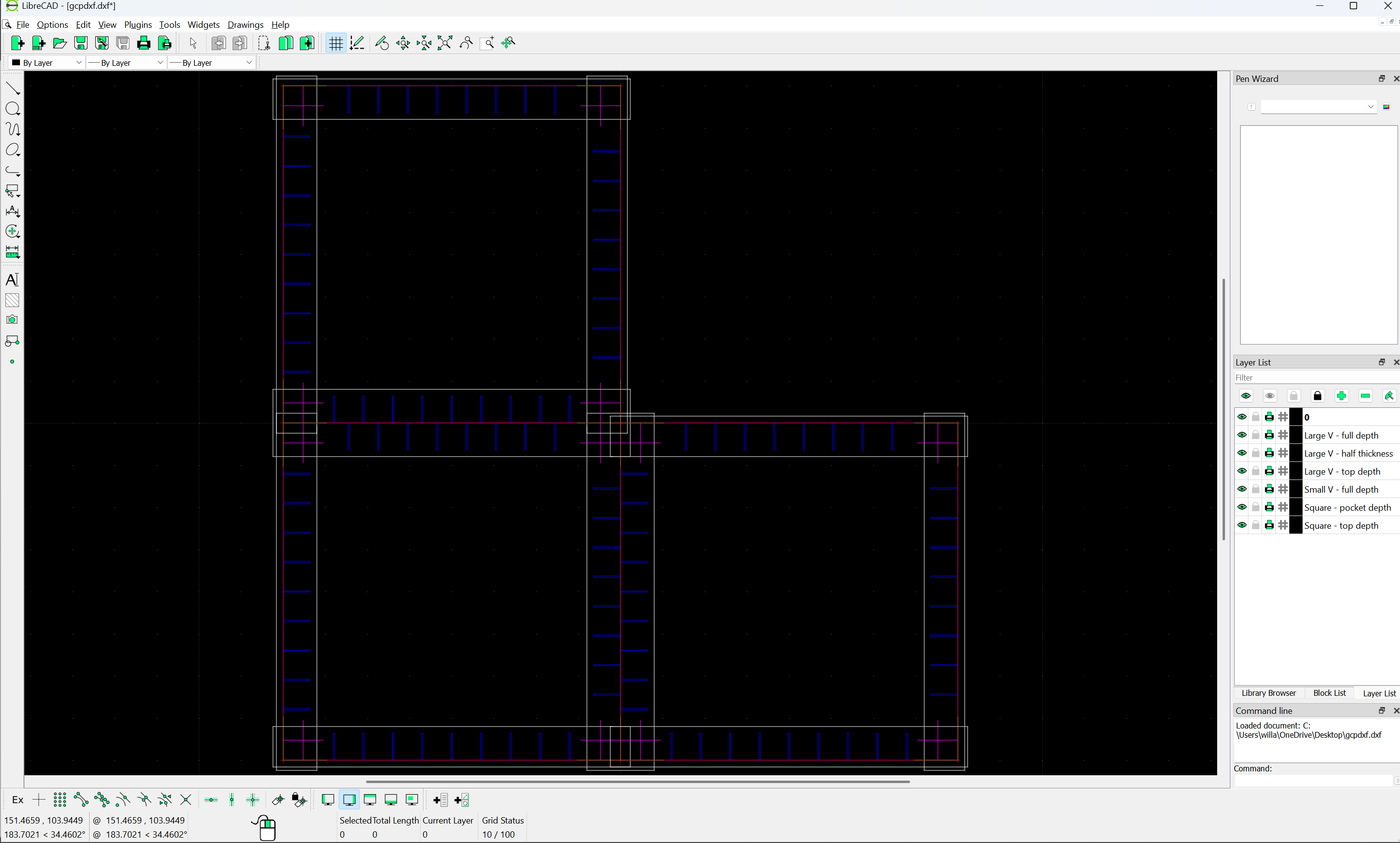1400x843 pixels.
Task: Hide the Large V - full depth layer
Action: coord(1242,435)
